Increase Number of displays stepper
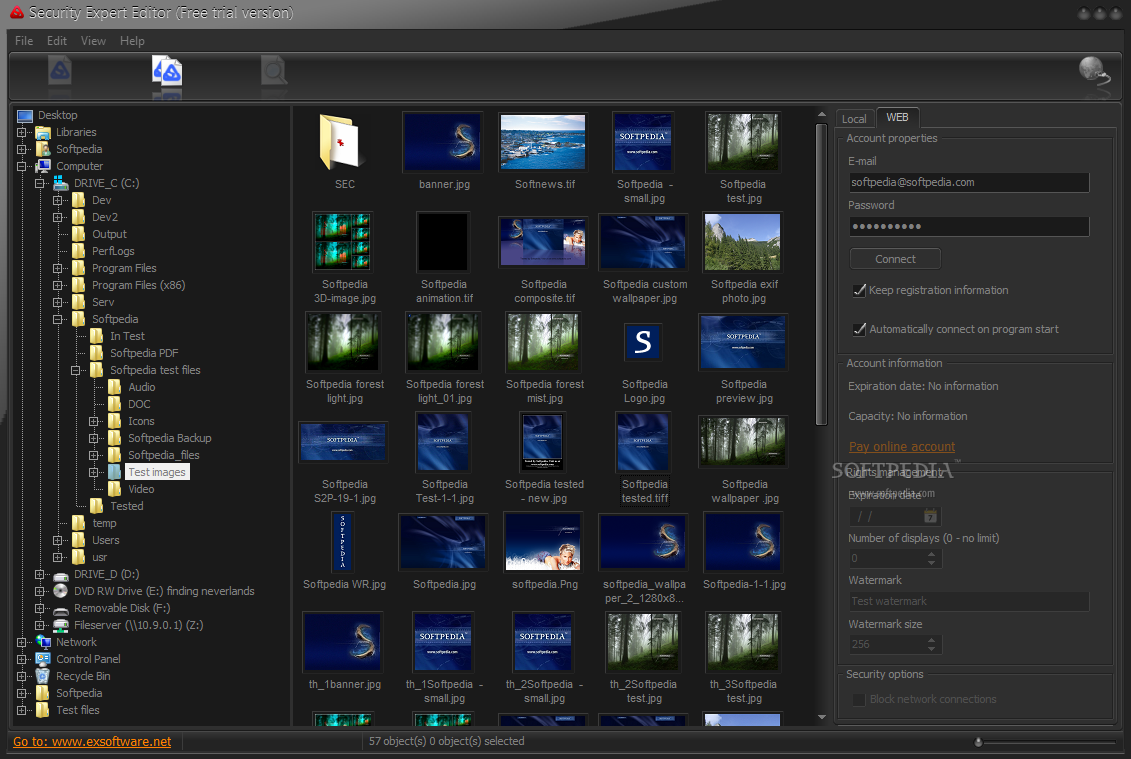1131x759 pixels. (x=932, y=554)
